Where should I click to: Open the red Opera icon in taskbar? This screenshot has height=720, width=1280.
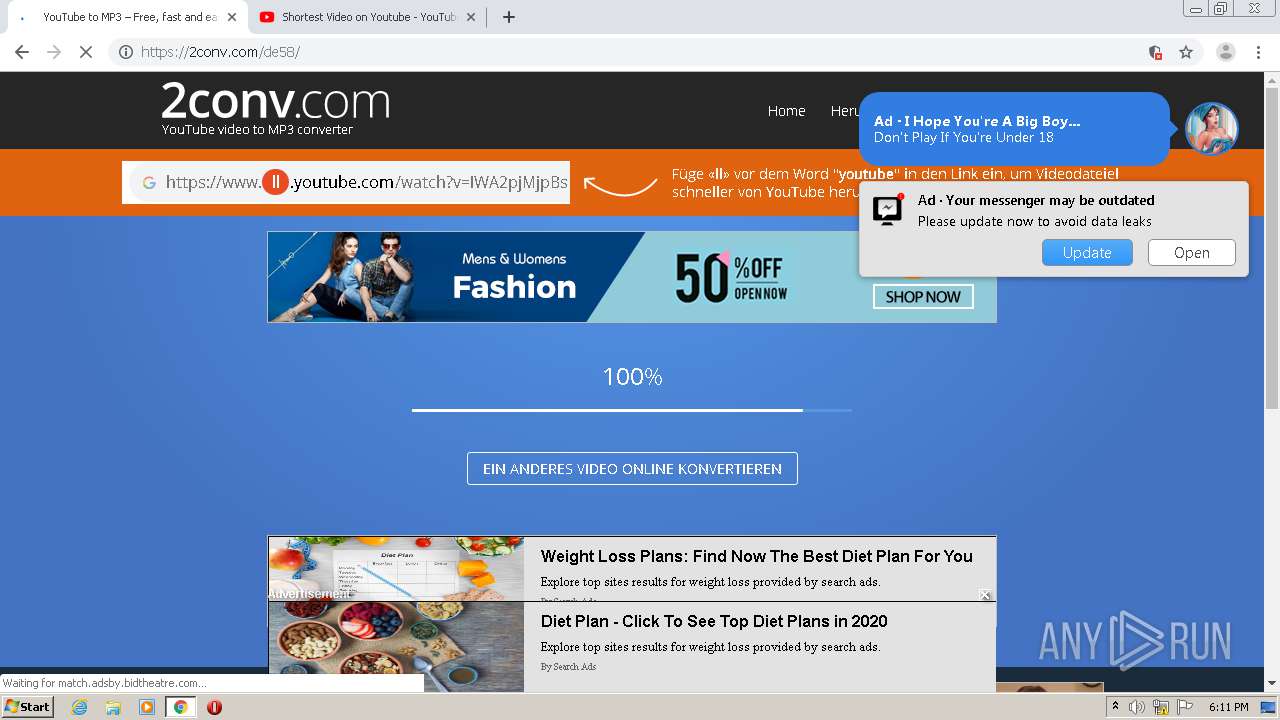pos(214,707)
